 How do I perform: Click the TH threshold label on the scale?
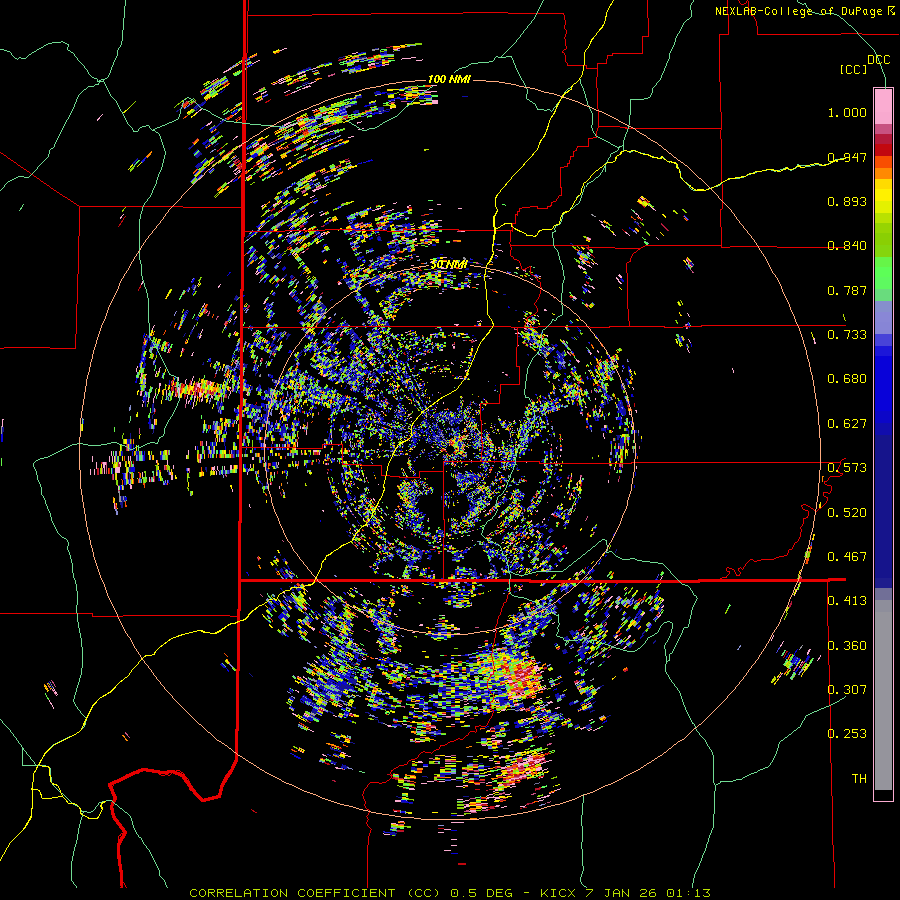click(x=859, y=779)
